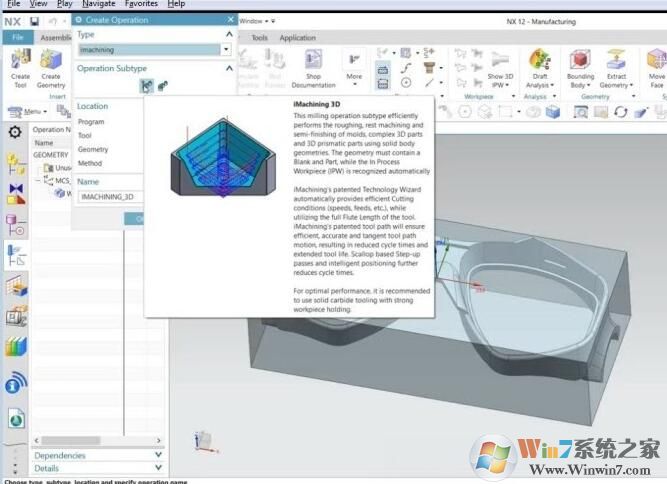The image size is (667, 484).
Task: Click the Save icon in title bar
Action: [x=34, y=21]
